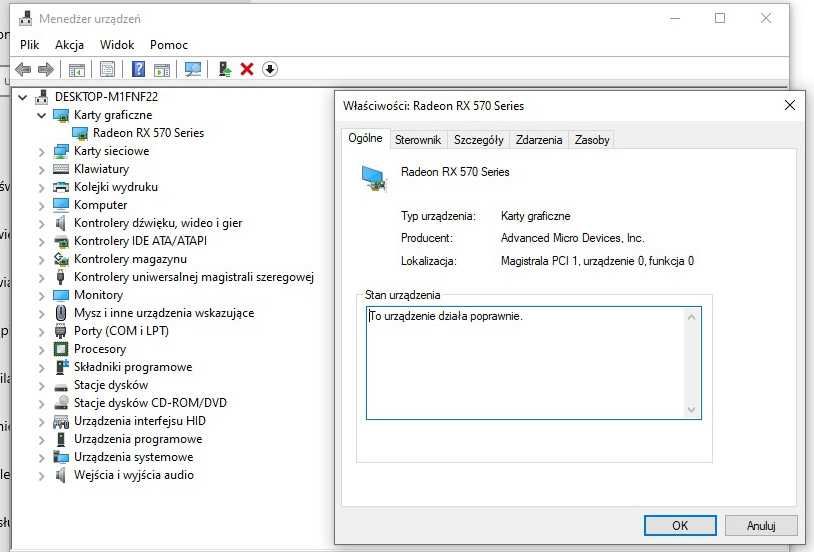Switch to the Zdarzenia tab

click(x=539, y=140)
